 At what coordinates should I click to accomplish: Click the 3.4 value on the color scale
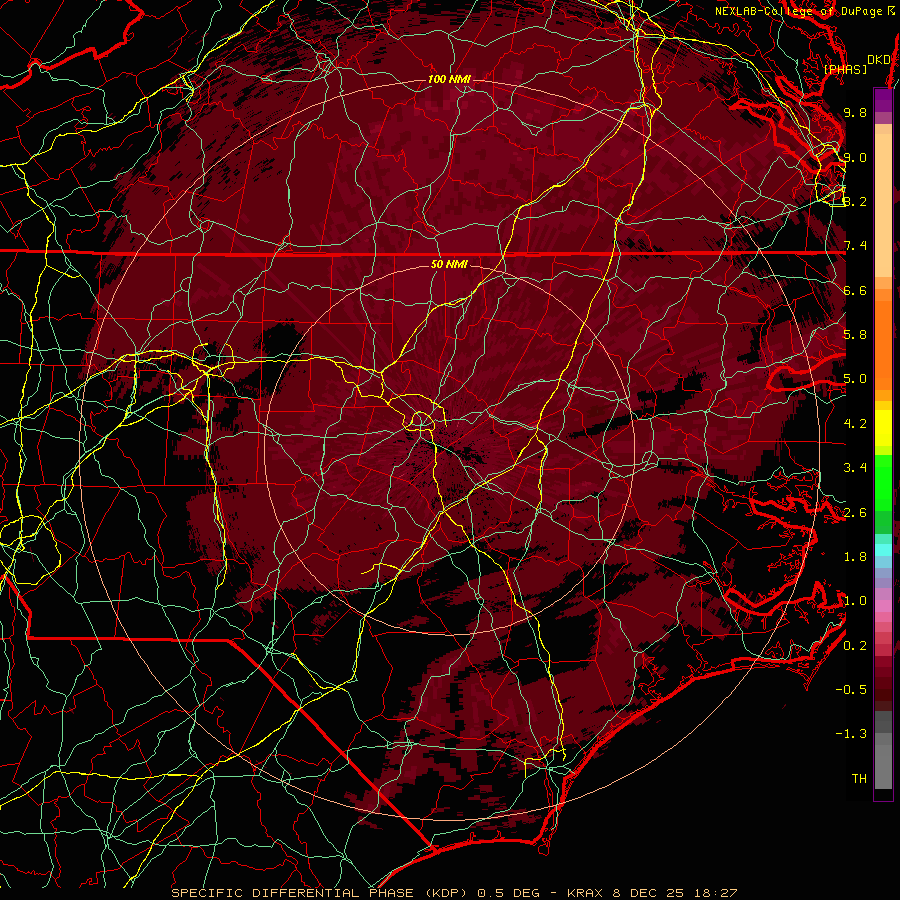pyautogui.click(x=855, y=468)
